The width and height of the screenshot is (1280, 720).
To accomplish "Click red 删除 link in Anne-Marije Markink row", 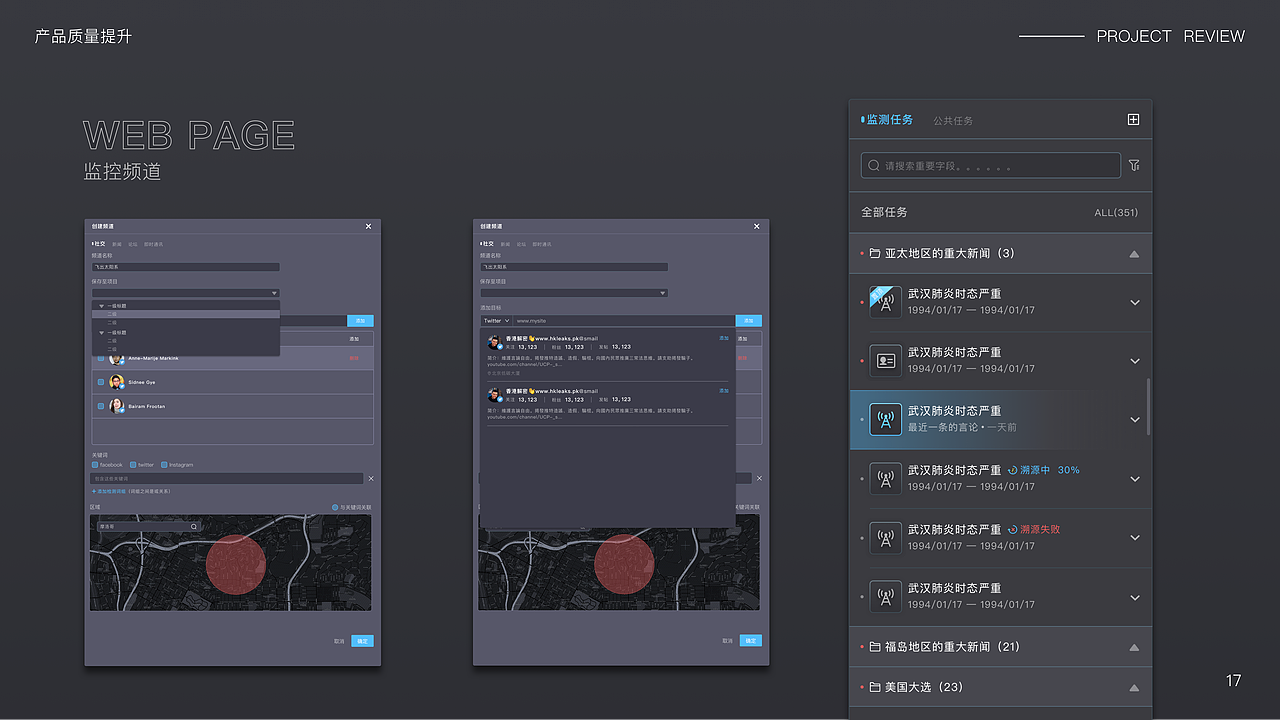I will click(x=354, y=358).
